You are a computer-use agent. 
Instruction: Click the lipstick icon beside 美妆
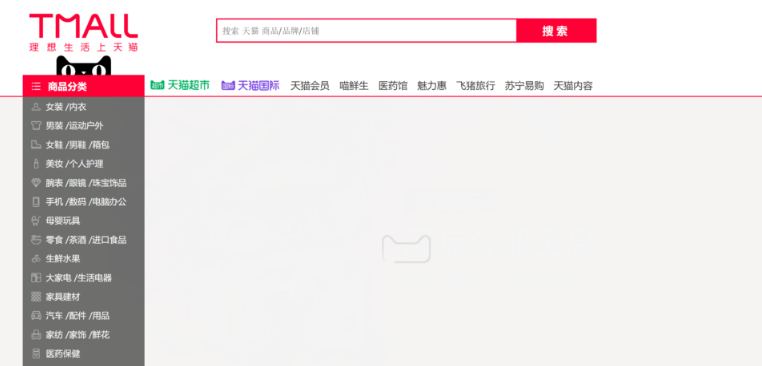tap(36, 164)
